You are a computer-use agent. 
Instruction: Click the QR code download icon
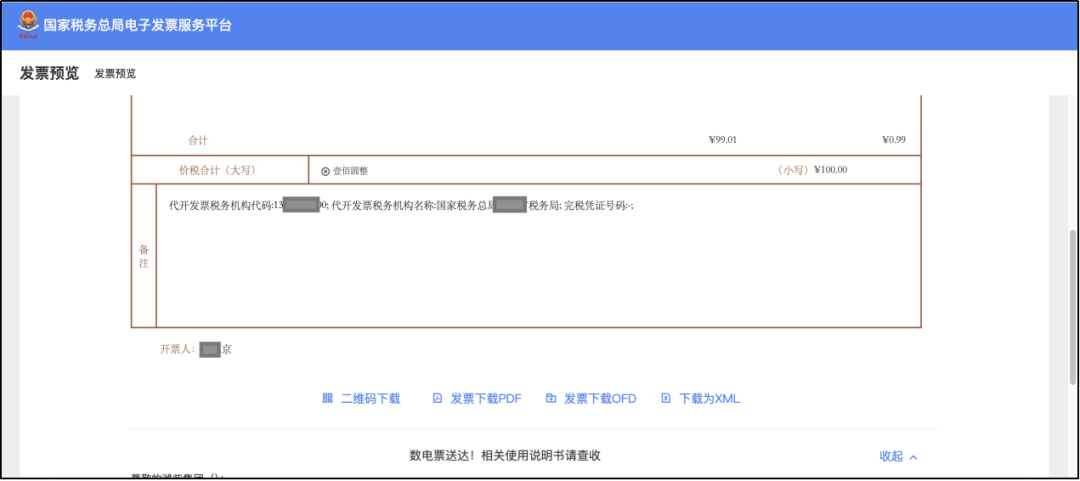tap(328, 398)
